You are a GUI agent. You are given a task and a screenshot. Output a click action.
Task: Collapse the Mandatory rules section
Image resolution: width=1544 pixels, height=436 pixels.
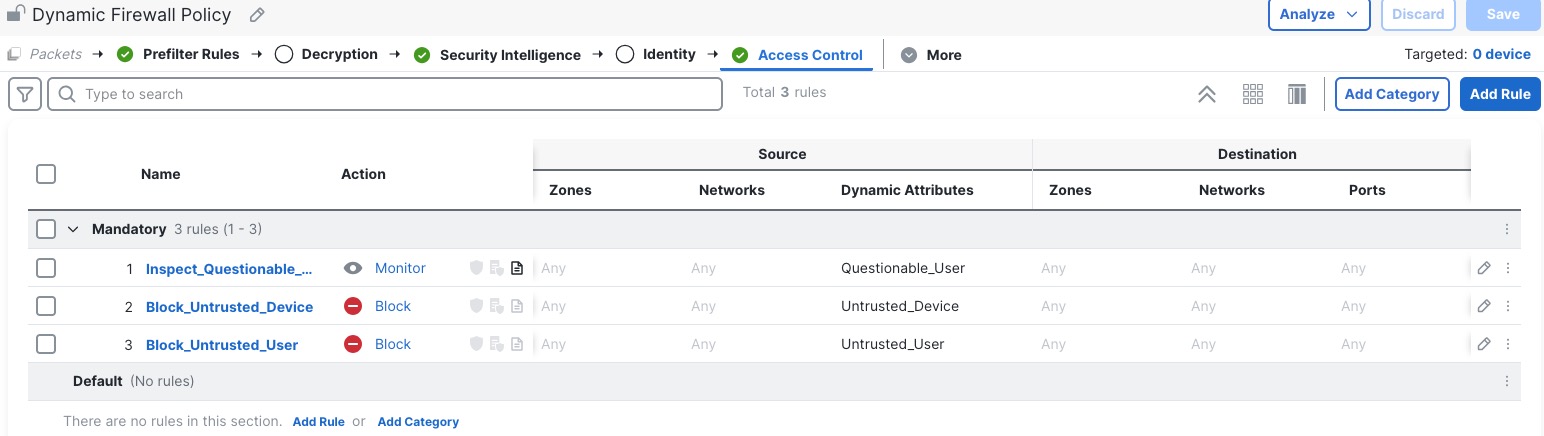[x=73, y=229]
